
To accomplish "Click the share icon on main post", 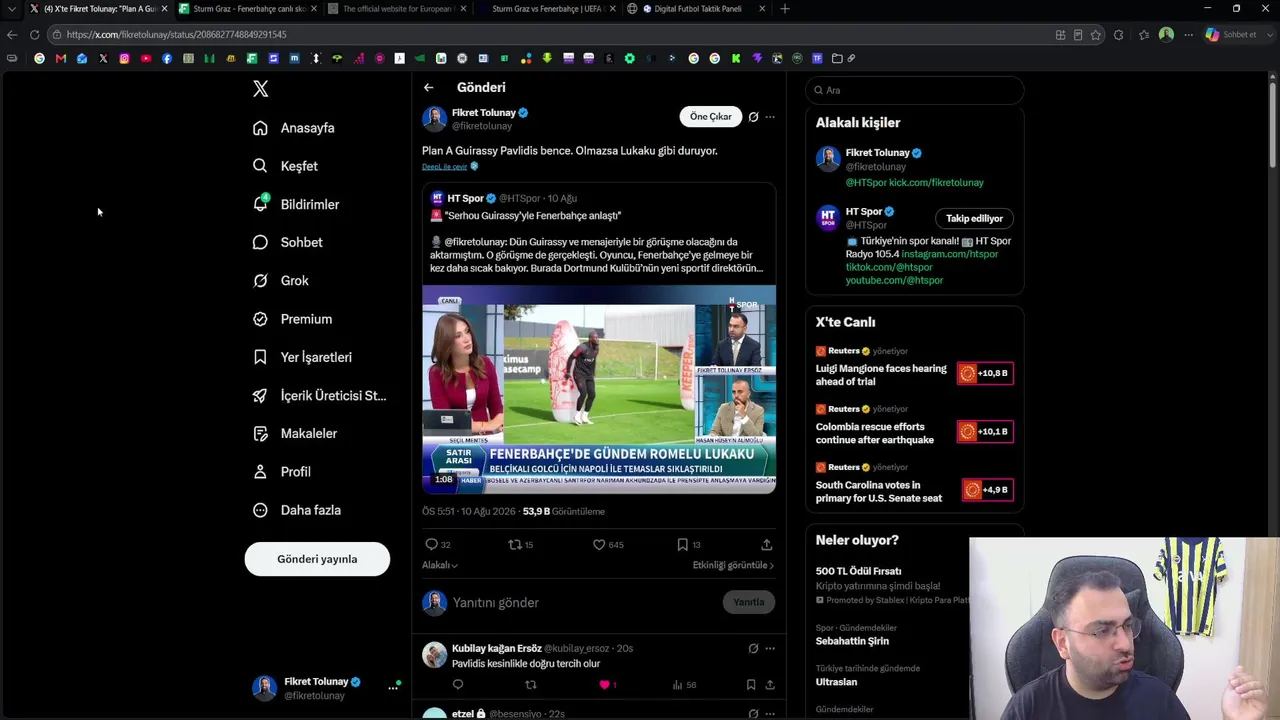I will 766,545.
